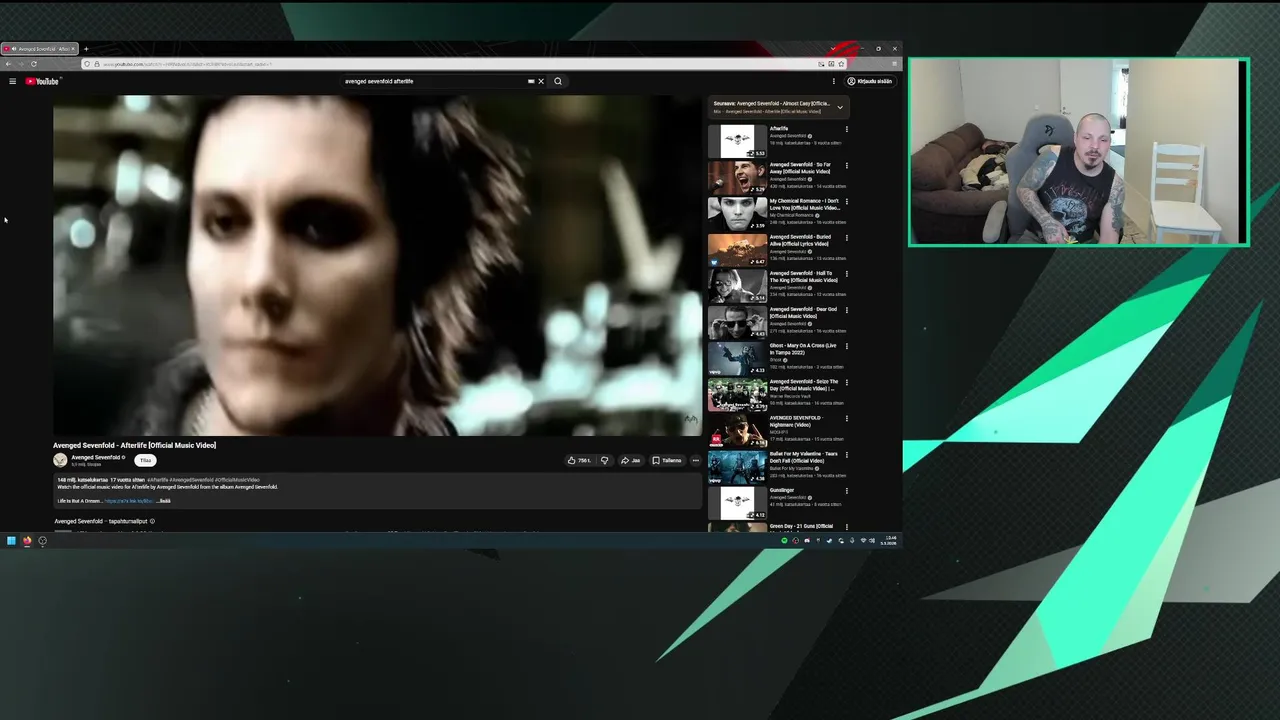
Task: Open options menu for Mary On A Cross
Action: [847, 346]
